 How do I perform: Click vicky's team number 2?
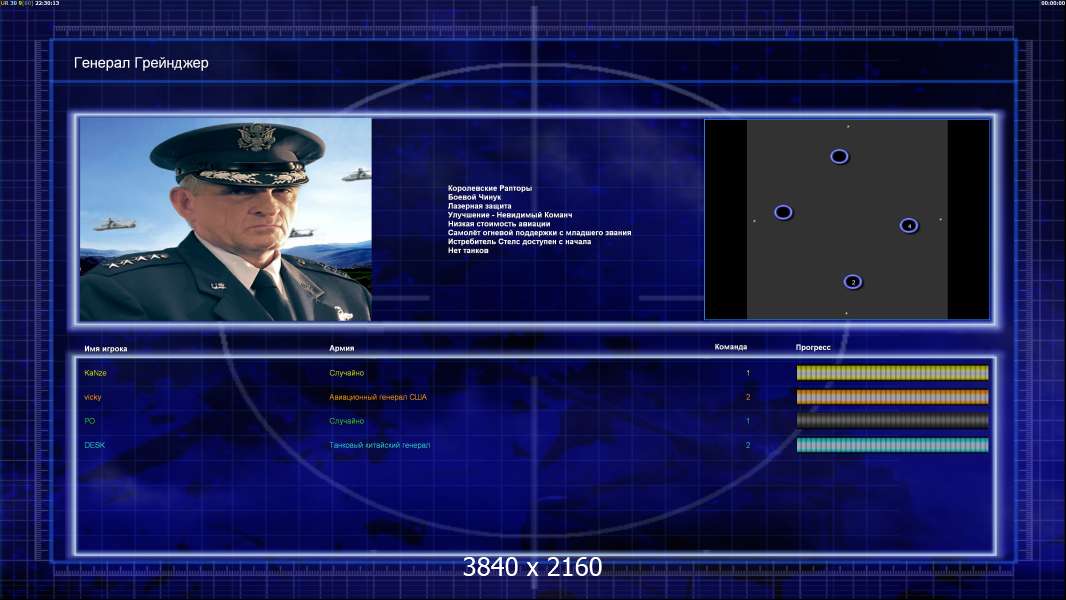point(748,398)
